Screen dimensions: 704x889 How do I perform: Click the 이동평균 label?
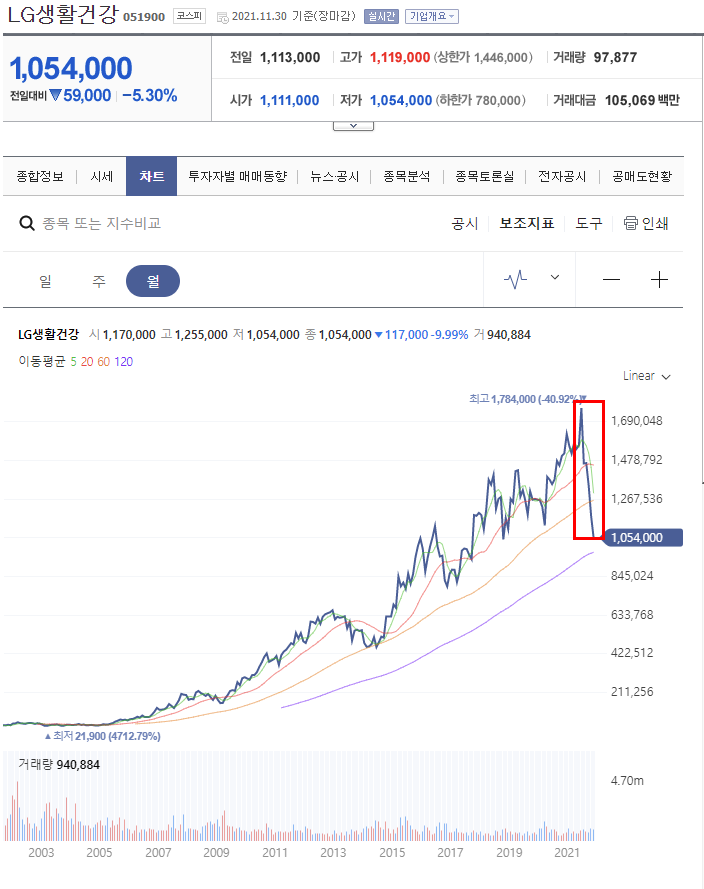42,362
